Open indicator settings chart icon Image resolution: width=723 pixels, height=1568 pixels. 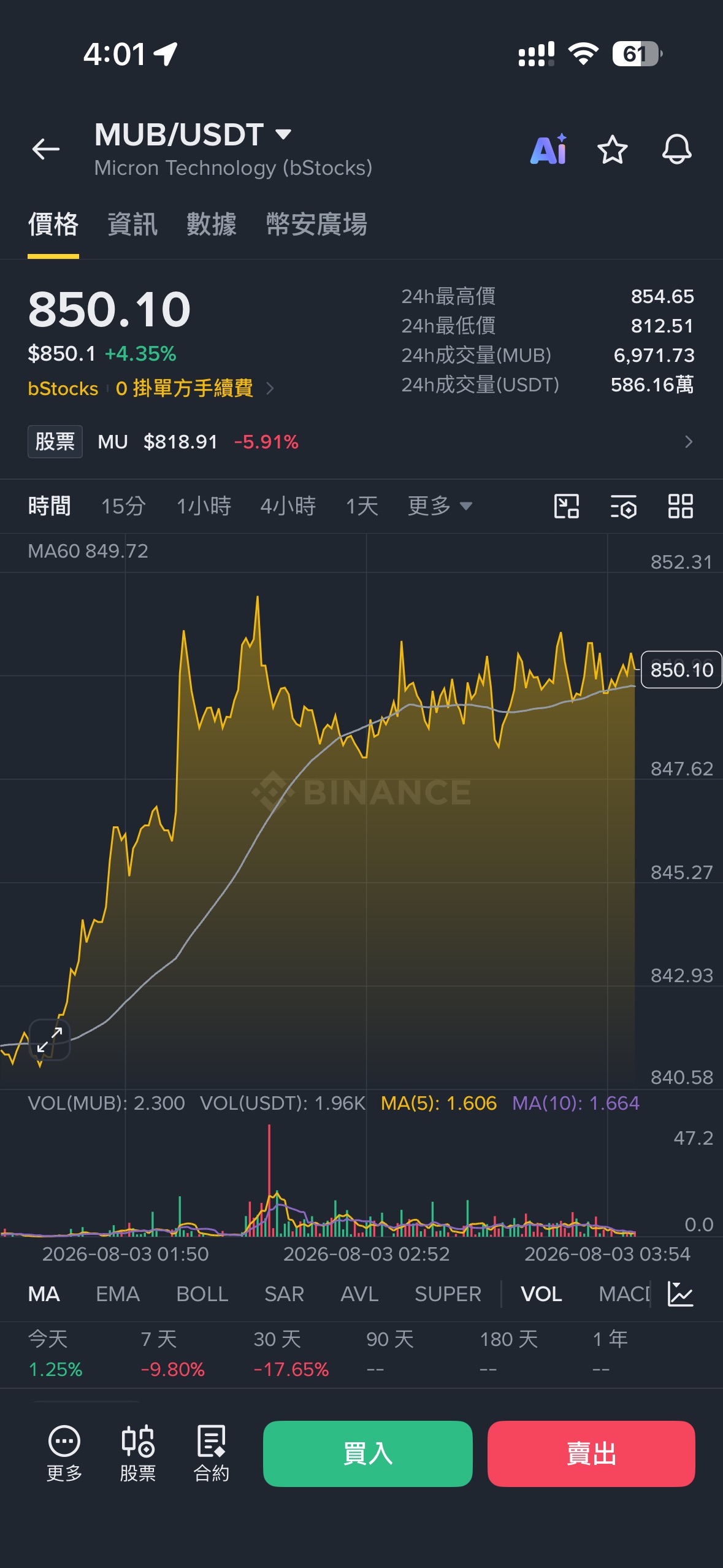click(681, 1294)
